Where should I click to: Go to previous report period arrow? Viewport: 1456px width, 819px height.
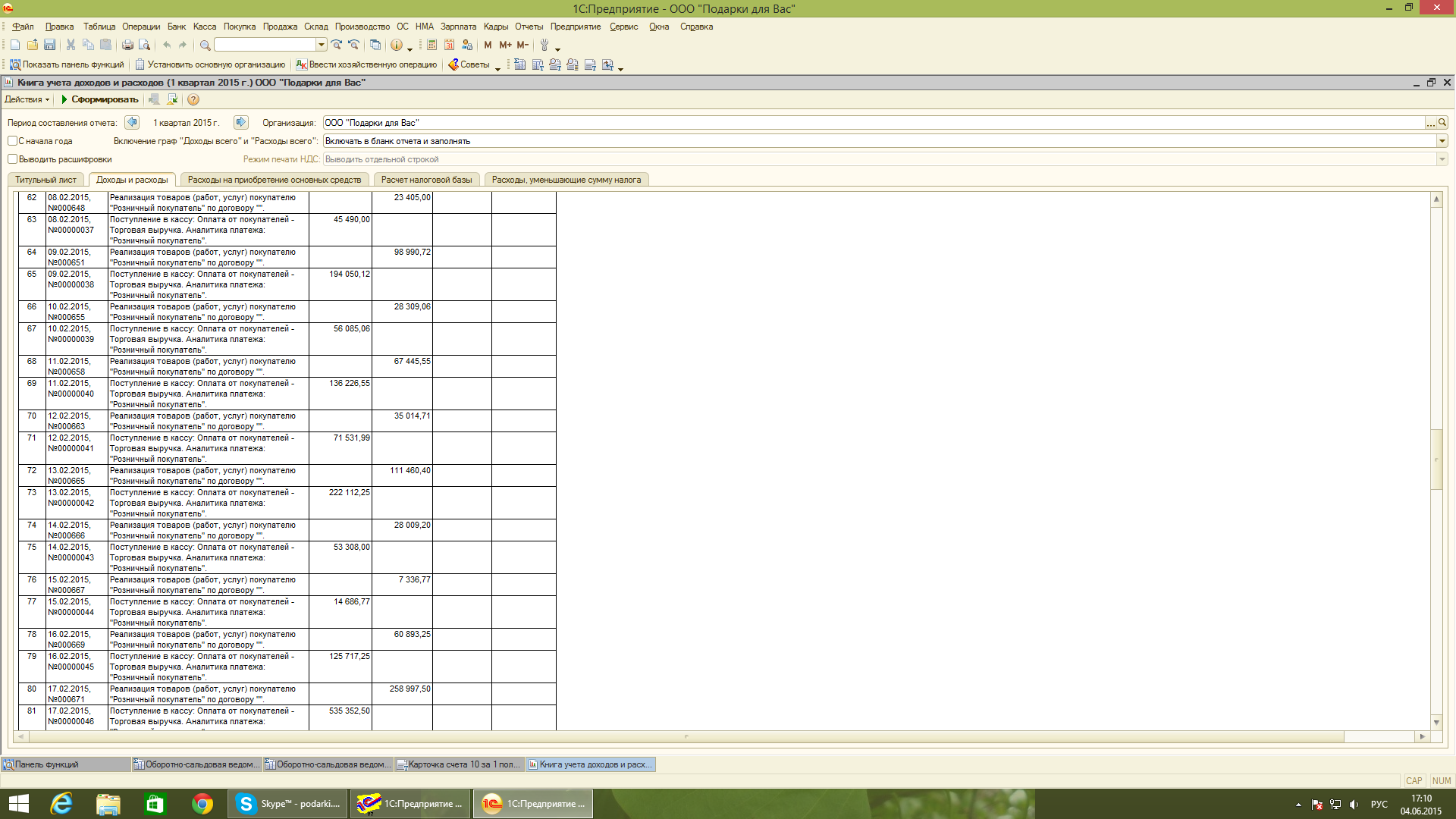132,122
